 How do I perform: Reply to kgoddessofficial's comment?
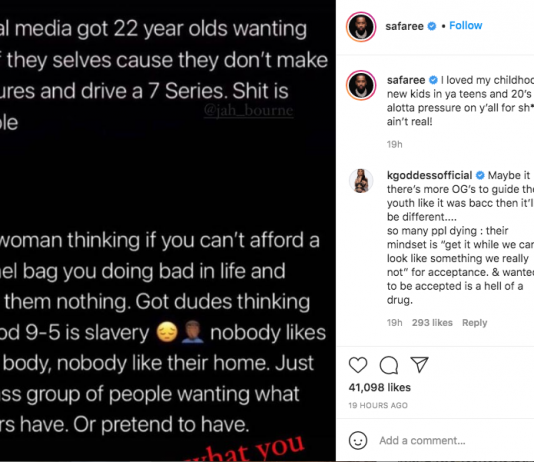(x=474, y=322)
